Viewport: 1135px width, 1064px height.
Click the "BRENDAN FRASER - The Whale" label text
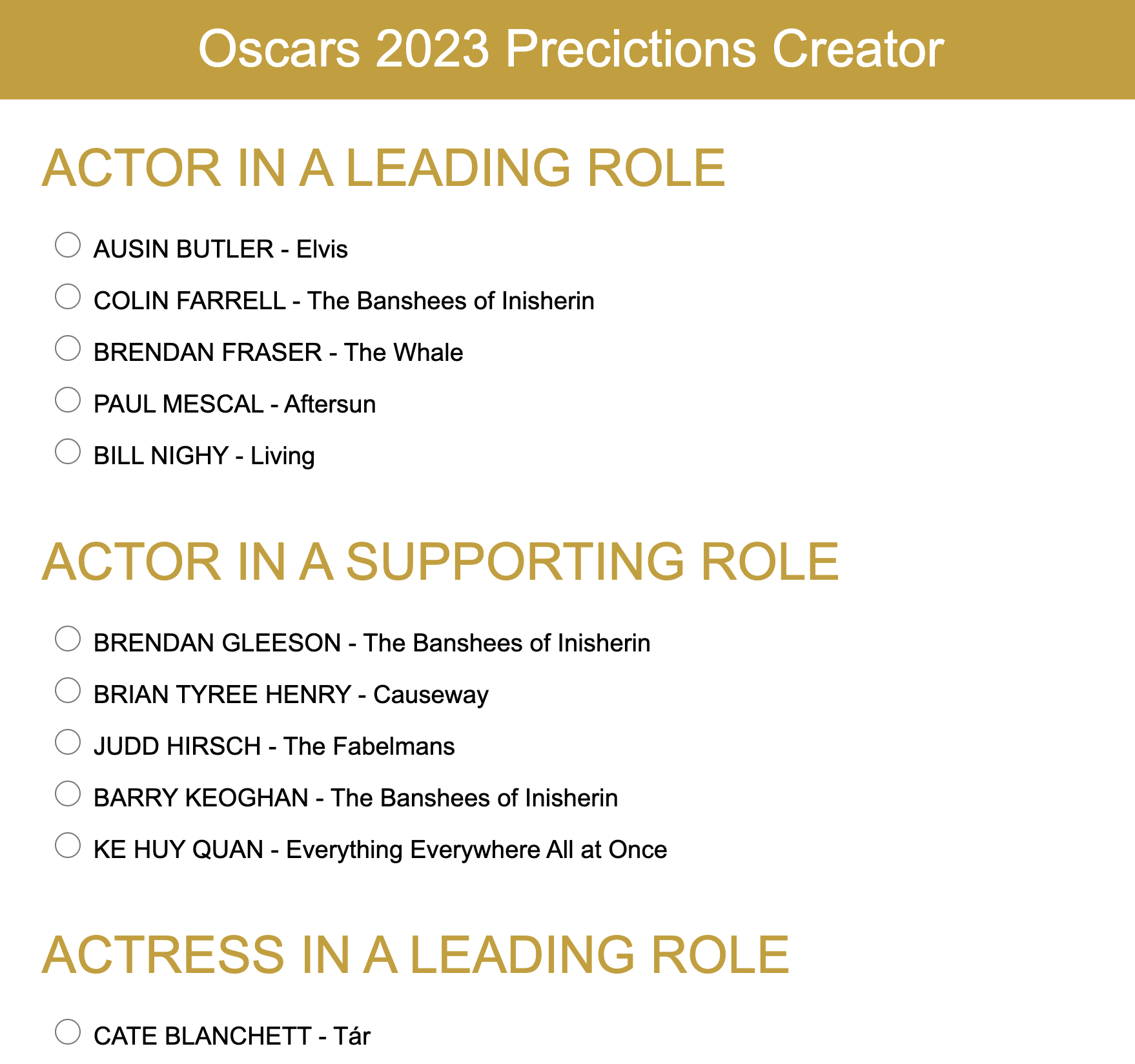278,353
